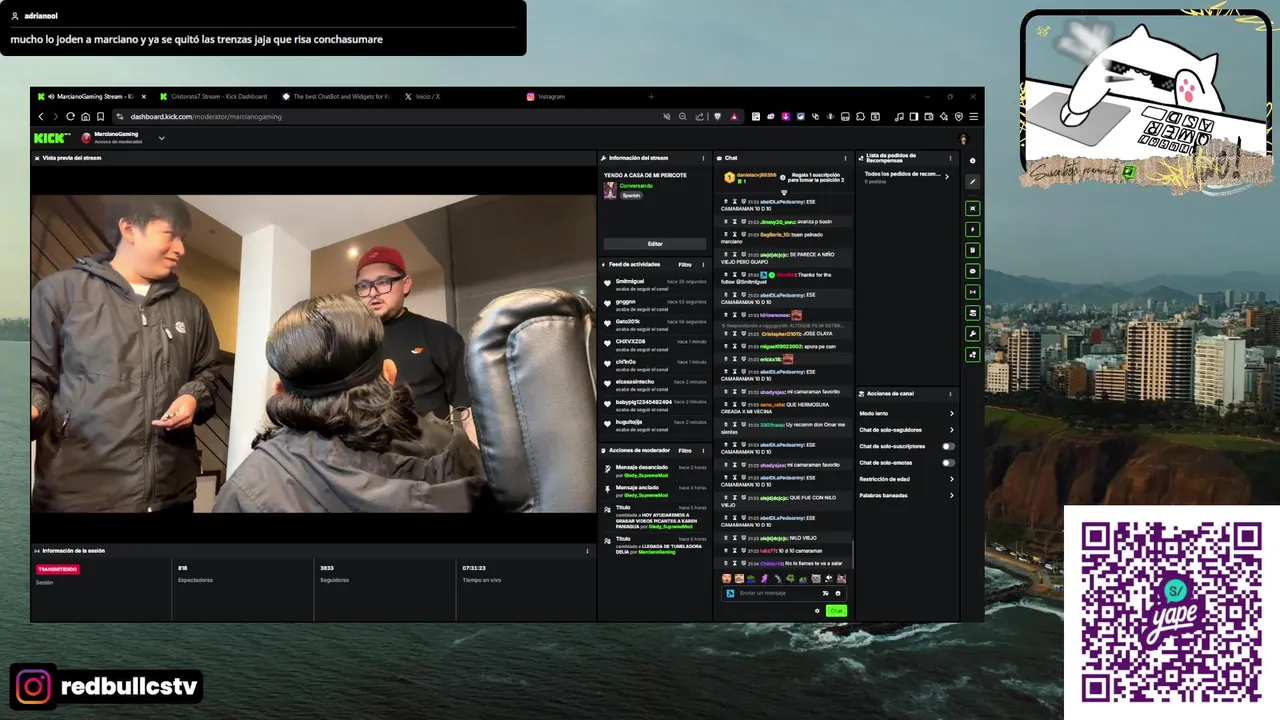Click the Kick logo in the dashboard header
This screenshot has width=1280, height=720.
pyautogui.click(x=51, y=138)
